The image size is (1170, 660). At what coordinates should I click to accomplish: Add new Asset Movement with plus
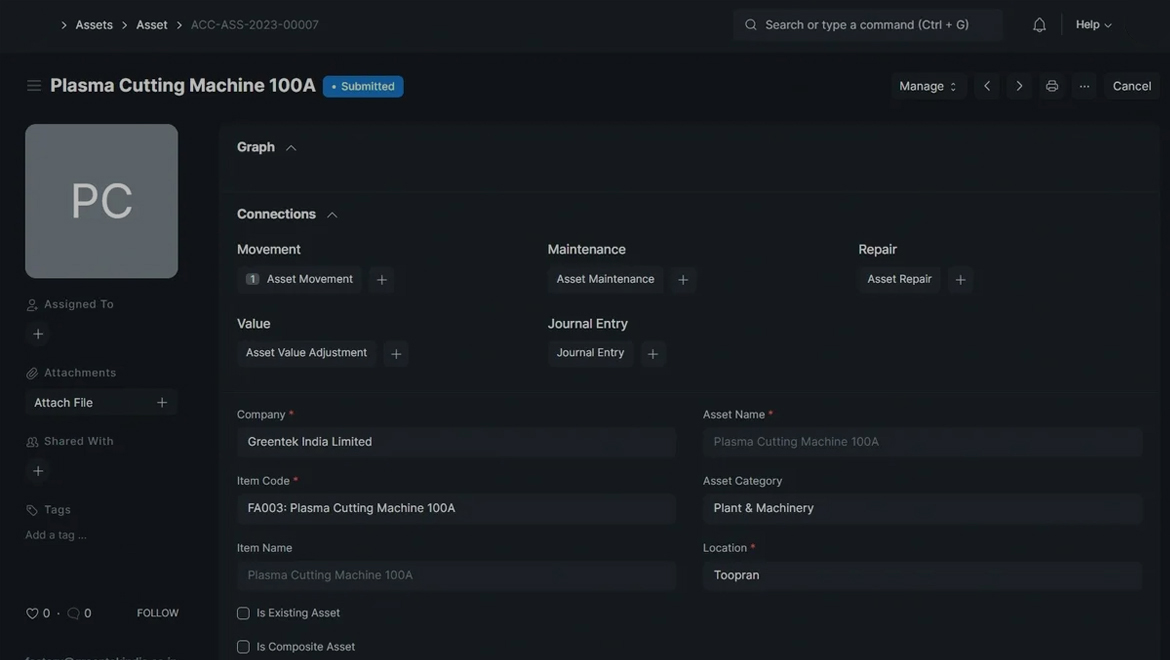(x=382, y=280)
